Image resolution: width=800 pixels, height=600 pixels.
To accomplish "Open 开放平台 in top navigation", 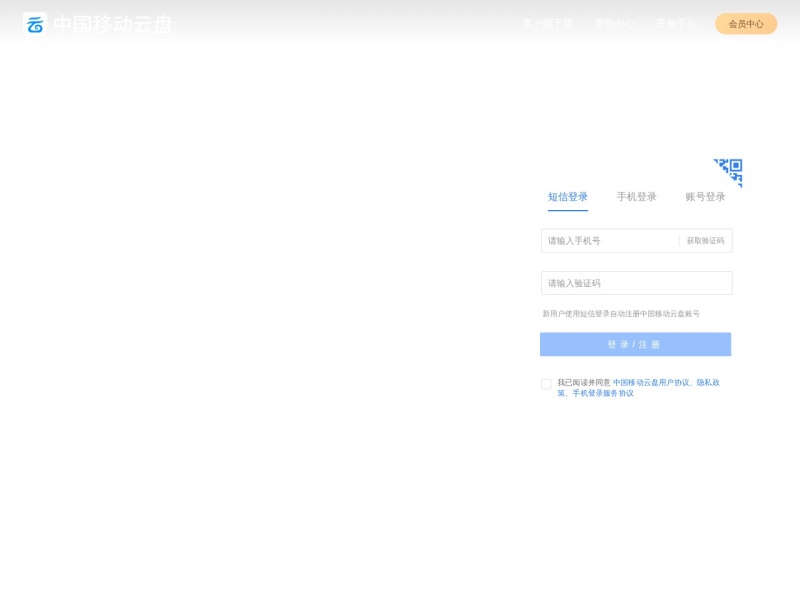I will 676,23.
